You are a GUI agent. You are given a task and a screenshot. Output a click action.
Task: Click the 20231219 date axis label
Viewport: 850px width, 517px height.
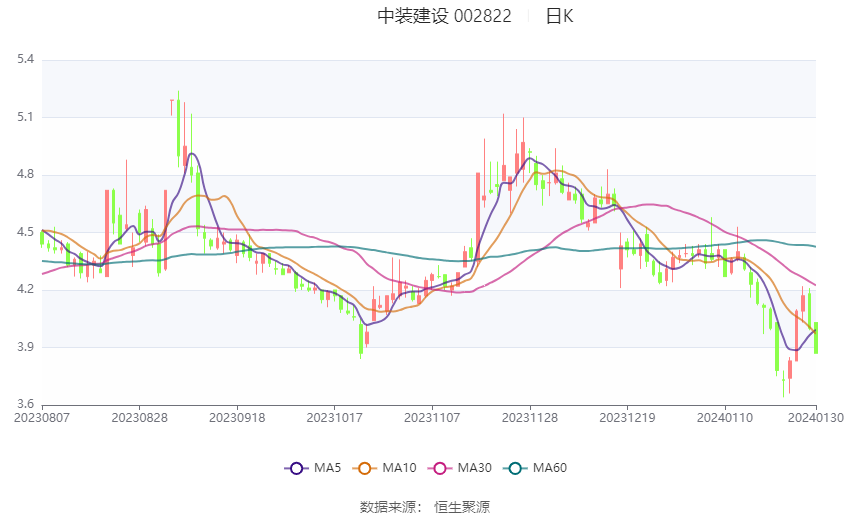point(627,418)
